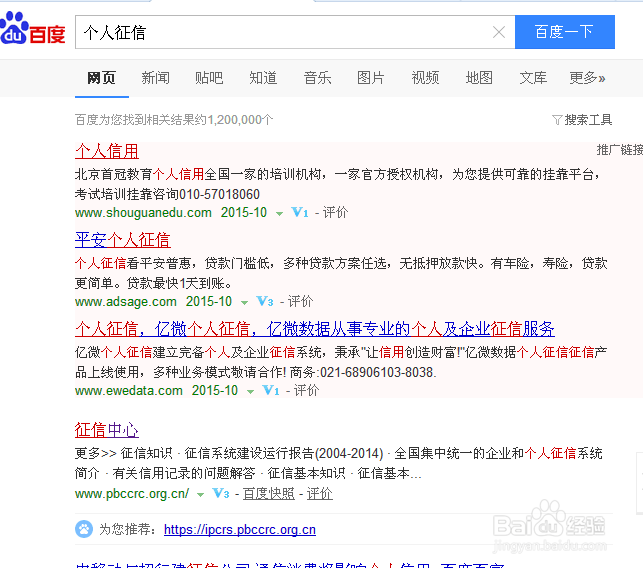Viewport: 643px width, 568px height.
Task: Click the paw icon beside 为您推荐
Action: [x=84, y=529]
